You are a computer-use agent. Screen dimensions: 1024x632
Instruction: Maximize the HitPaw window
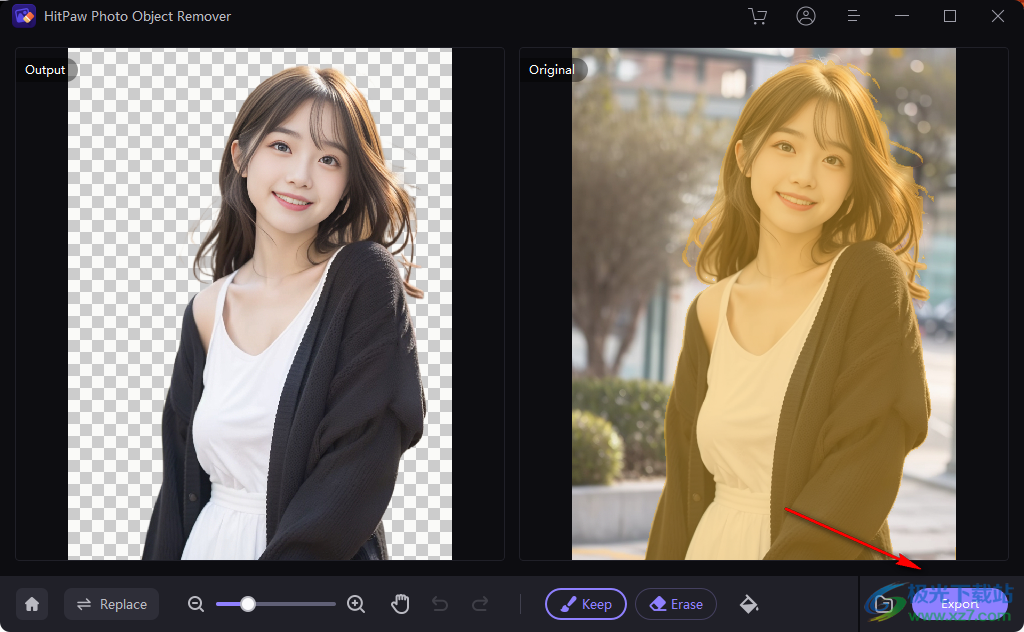tap(950, 16)
